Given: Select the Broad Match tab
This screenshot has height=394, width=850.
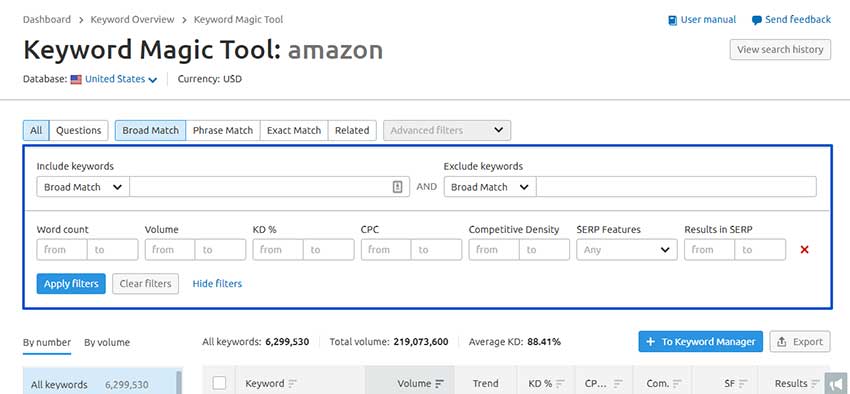Looking at the screenshot, I should [x=150, y=131].
